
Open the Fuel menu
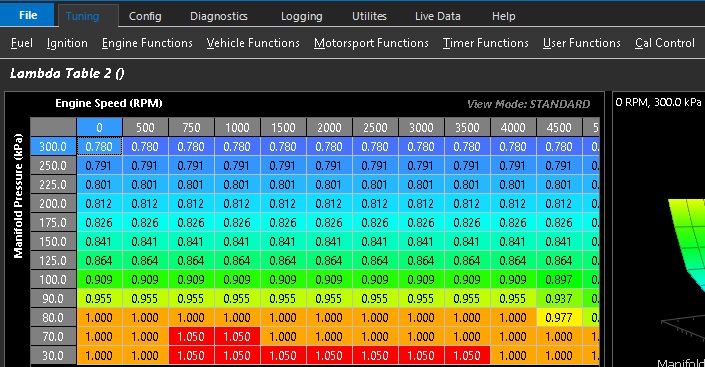(x=22, y=43)
